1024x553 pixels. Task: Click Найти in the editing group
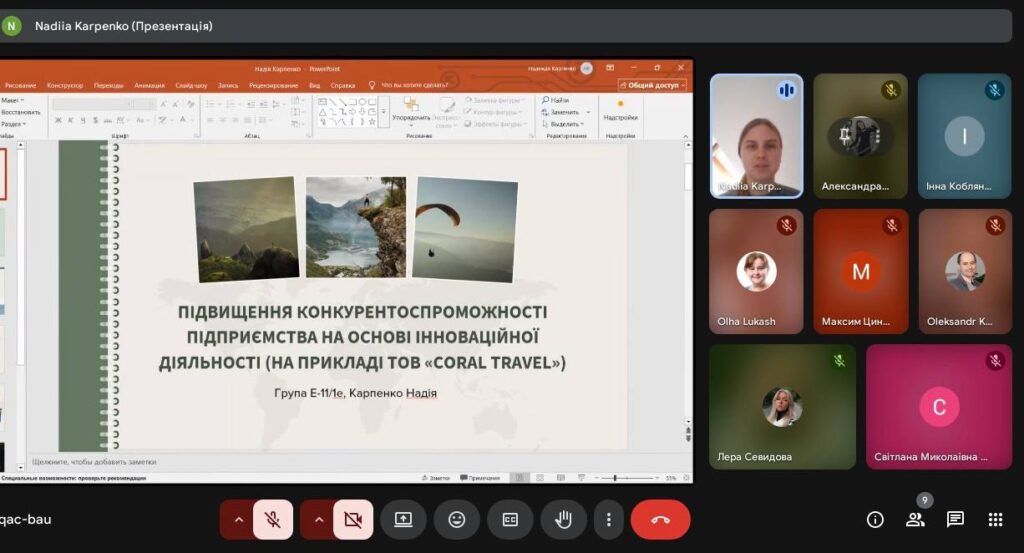[x=556, y=100]
